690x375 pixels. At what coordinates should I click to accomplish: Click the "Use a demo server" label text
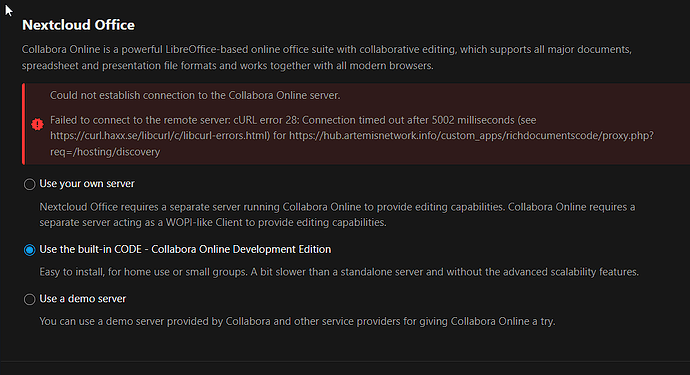(x=82, y=298)
